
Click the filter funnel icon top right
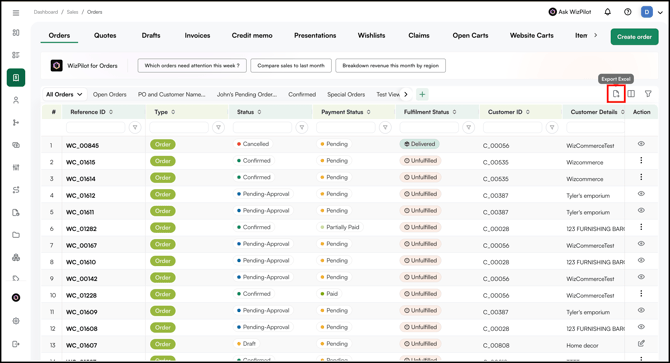(x=648, y=94)
